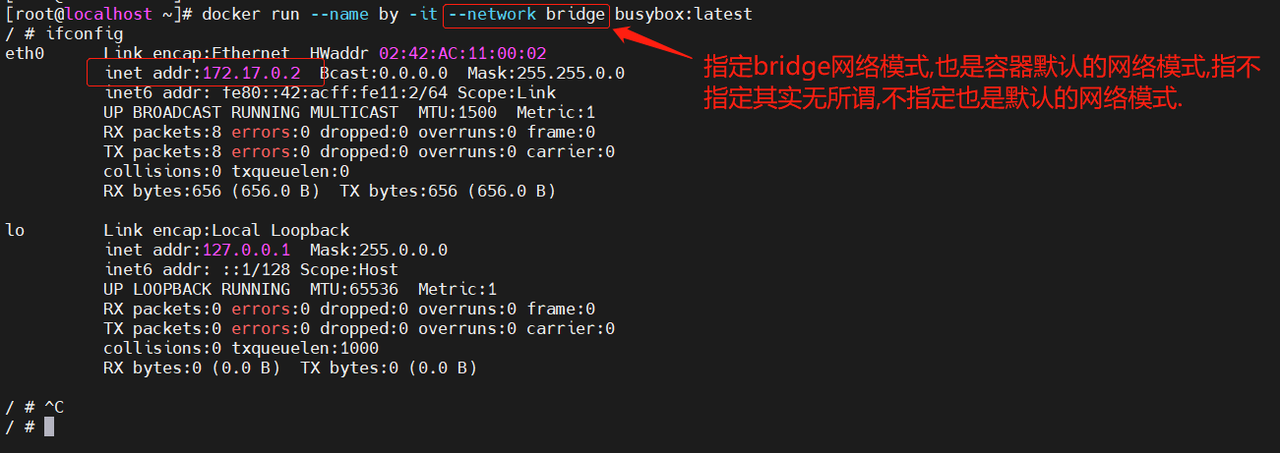
Task: Click the MAC address 02:42:AC:11:00:02
Action: point(477,54)
